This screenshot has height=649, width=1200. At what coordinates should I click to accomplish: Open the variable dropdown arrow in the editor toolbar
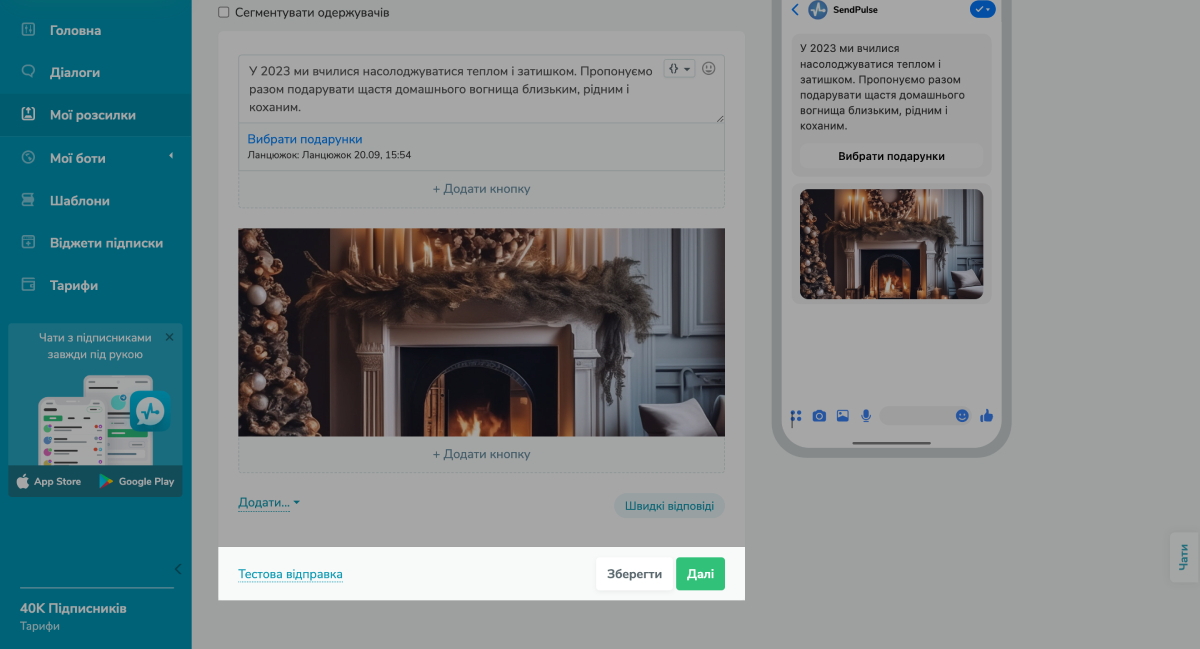click(x=686, y=68)
